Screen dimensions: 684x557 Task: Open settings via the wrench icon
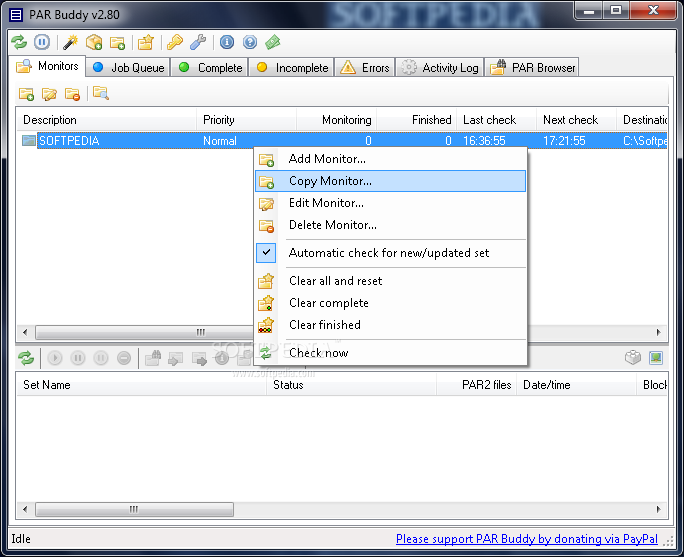point(198,42)
